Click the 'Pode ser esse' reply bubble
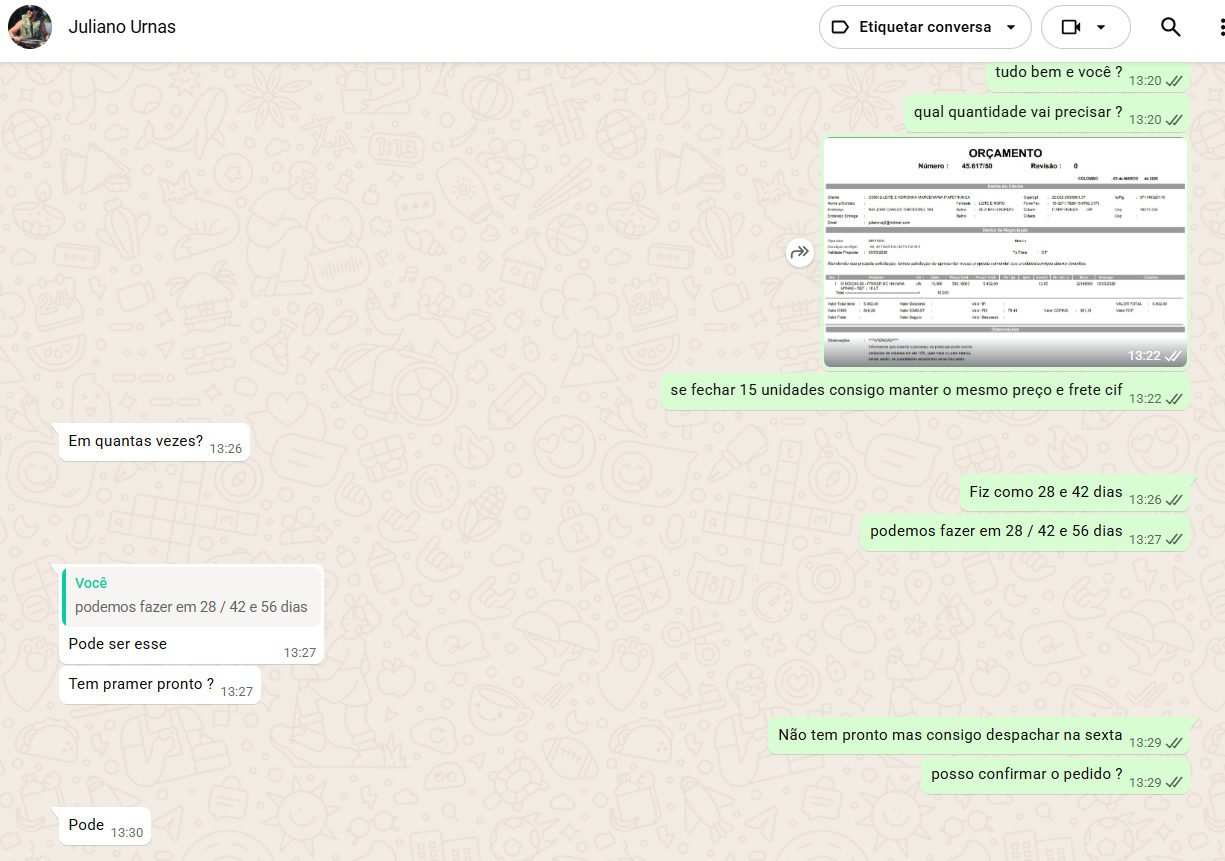The height and width of the screenshot is (861, 1225). 118,644
